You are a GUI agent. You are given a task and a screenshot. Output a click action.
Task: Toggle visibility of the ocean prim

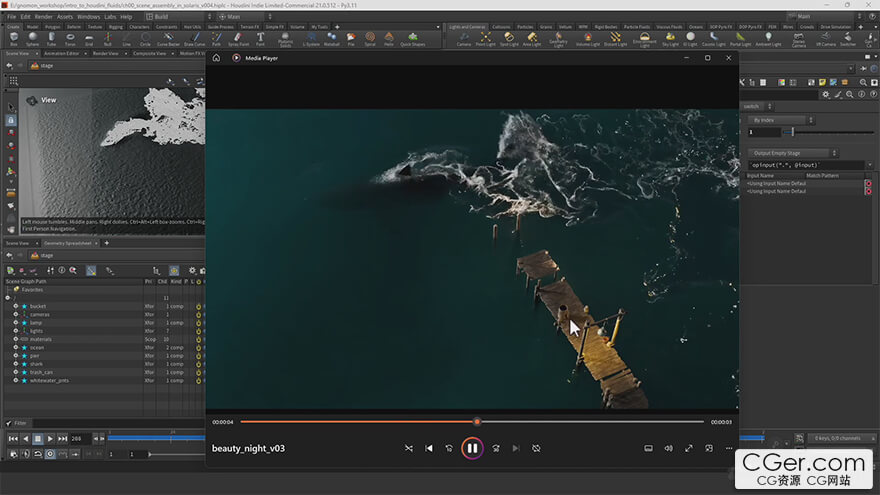16,347
